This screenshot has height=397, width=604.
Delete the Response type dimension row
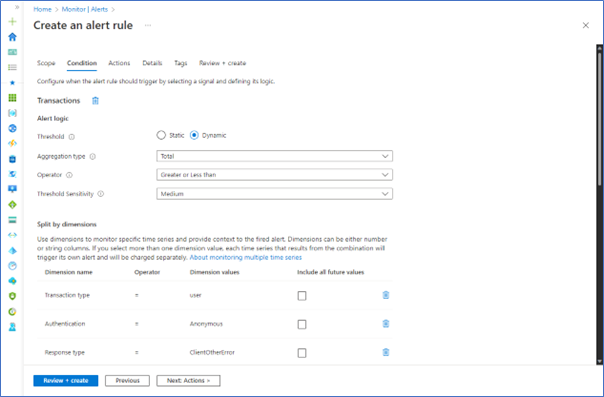[x=386, y=352]
